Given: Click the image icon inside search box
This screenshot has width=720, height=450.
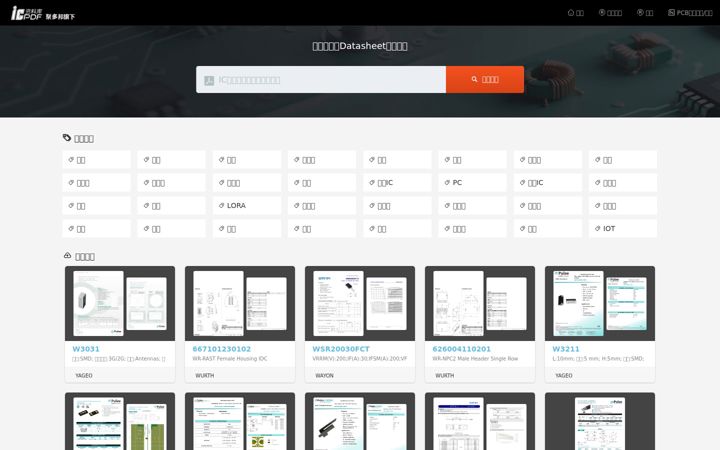Looking at the screenshot, I should pos(209,80).
